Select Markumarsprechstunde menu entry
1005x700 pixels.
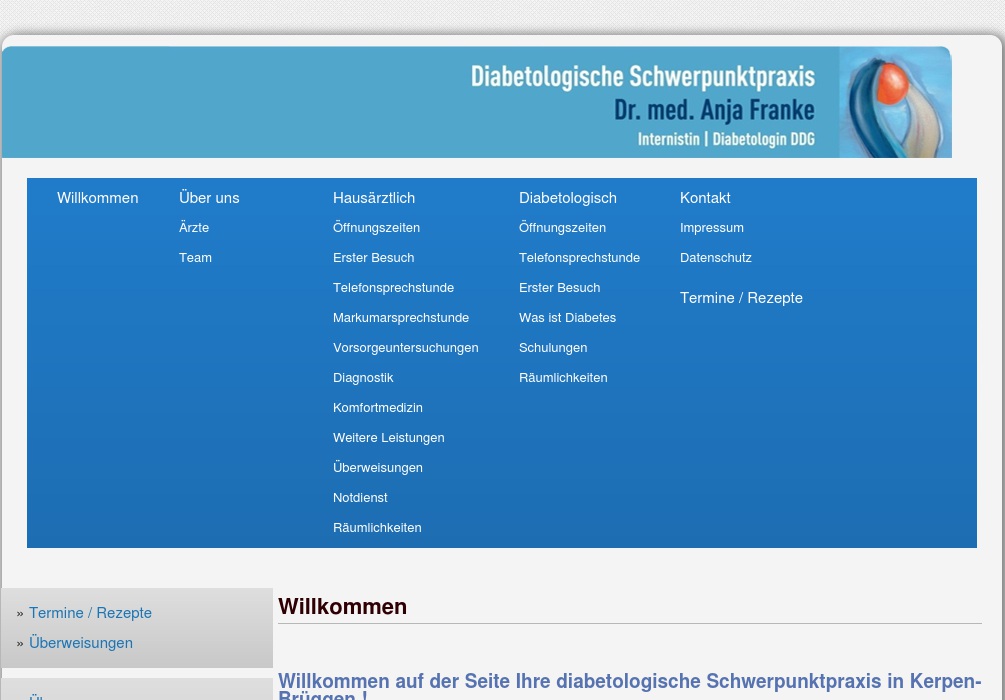point(400,318)
